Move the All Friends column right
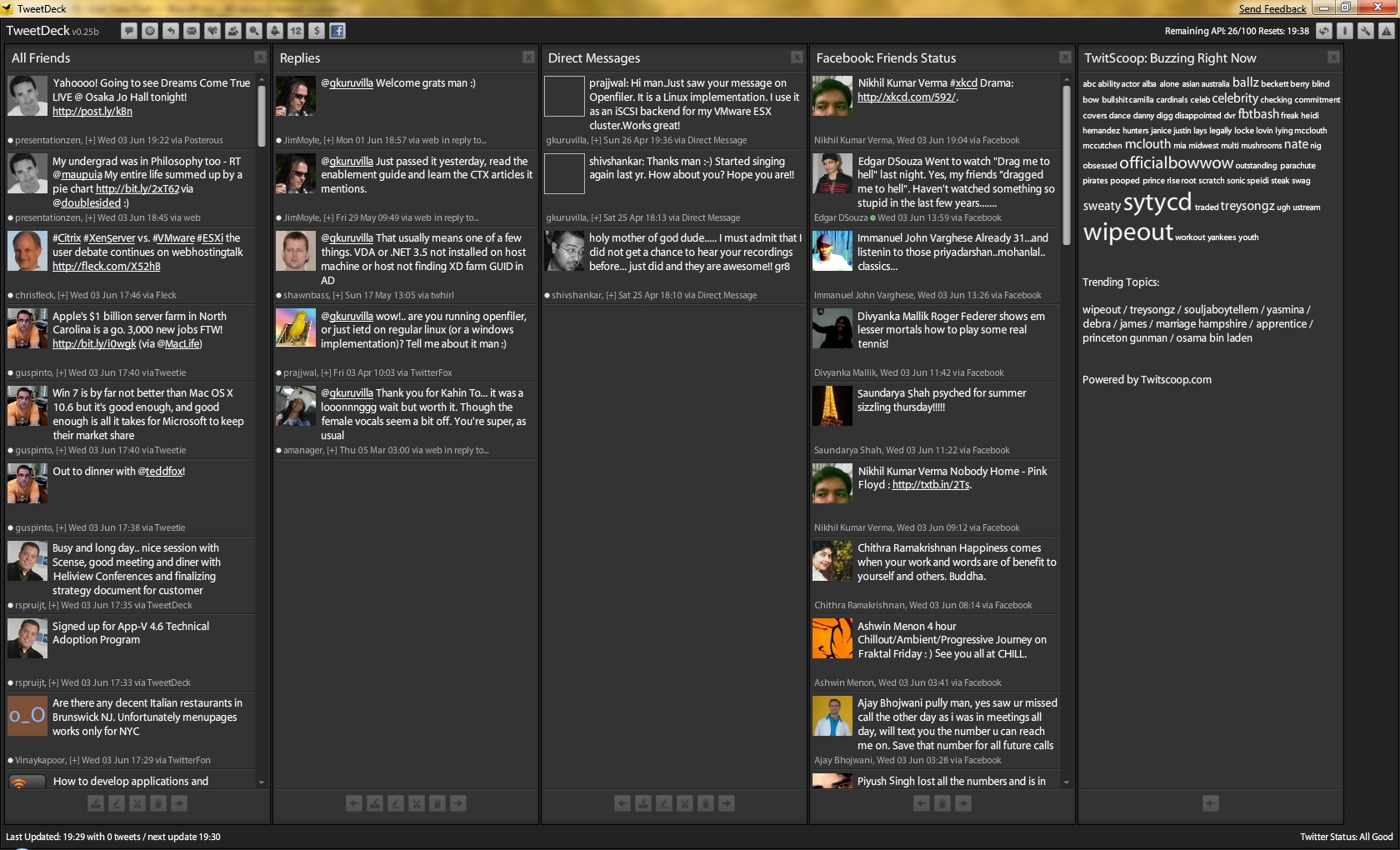Screen dimensions: 1400x850 [179, 803]
